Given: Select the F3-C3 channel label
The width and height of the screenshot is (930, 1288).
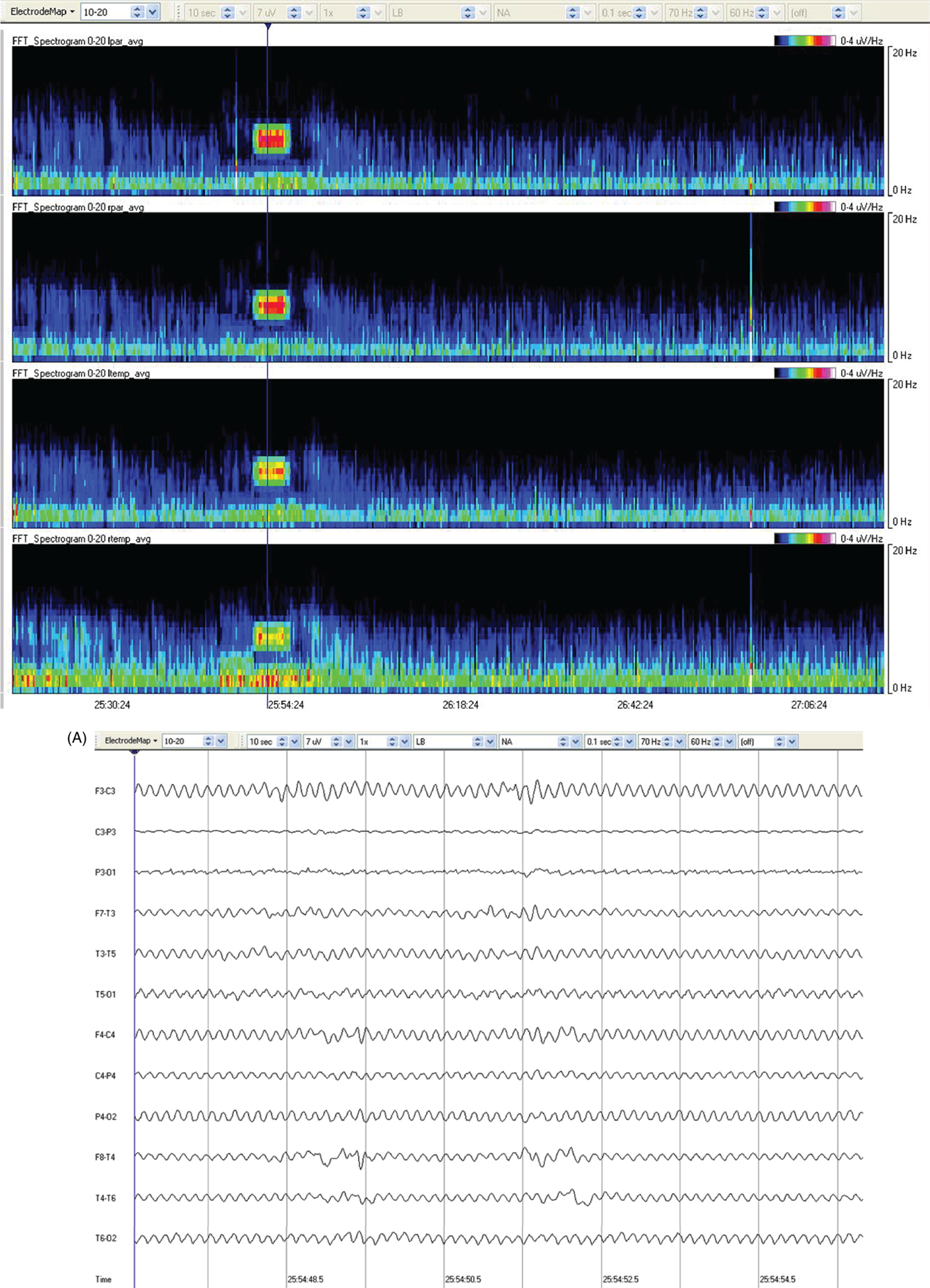Looking at the screenshot, I should tap(105, 791).
